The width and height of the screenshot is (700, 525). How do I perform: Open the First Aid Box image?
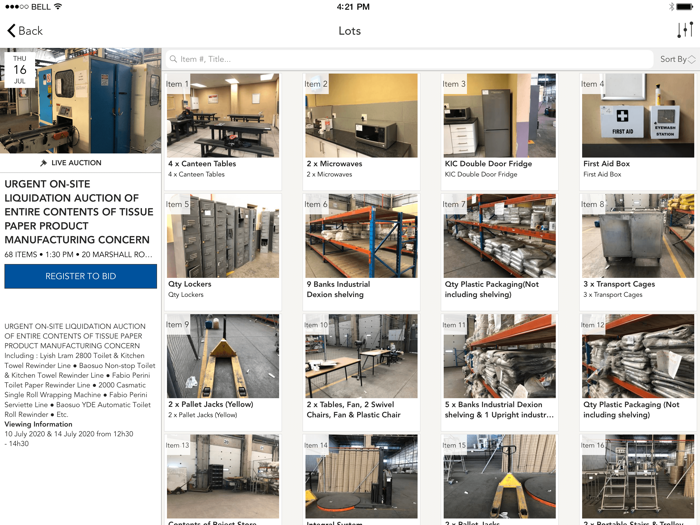tap(638, 116)
